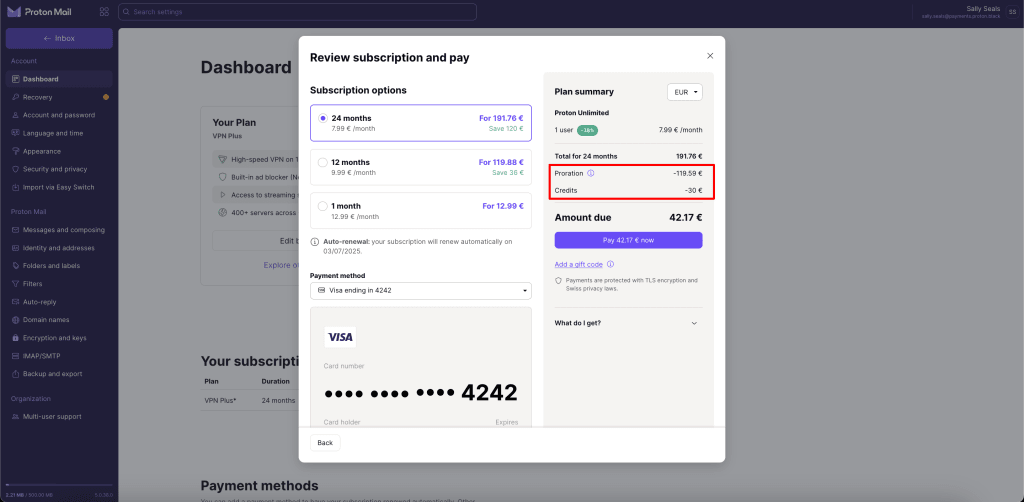Viewport: 1024px width, 502px height.
Task: Open Recovery settings in sidebar
Action: coord(59,97)
